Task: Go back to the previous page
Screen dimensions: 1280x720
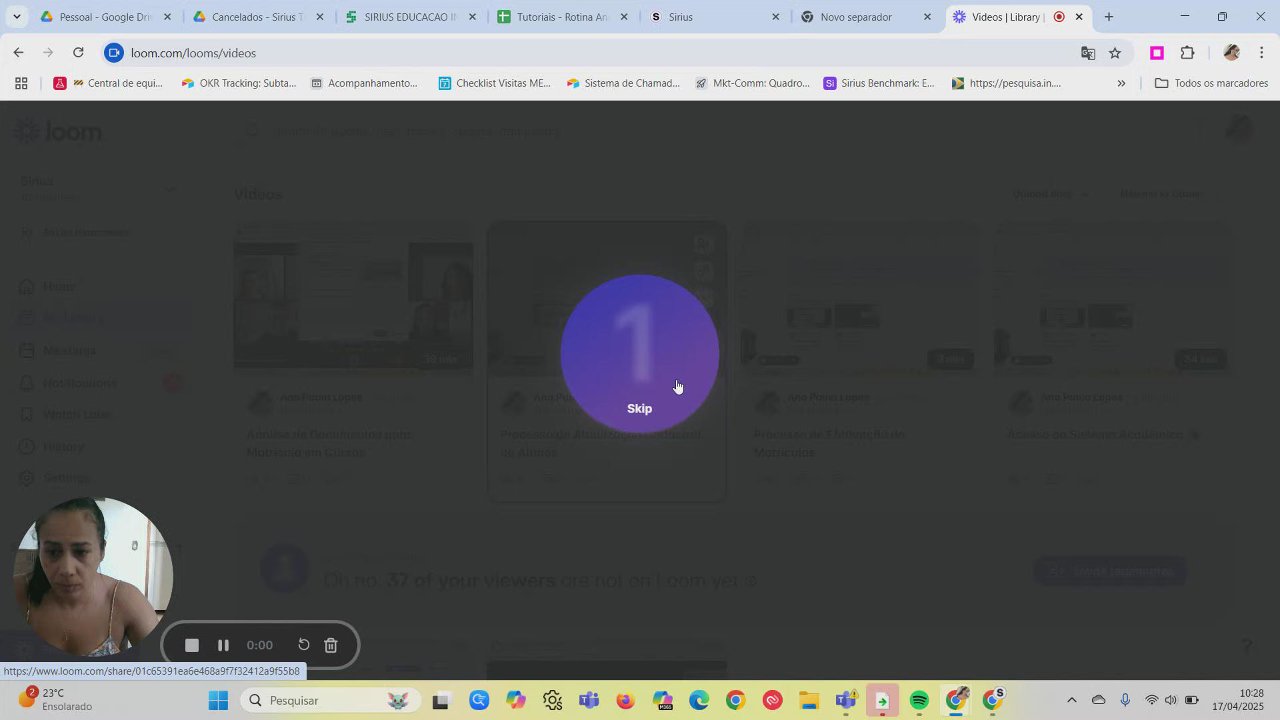Action: click(18, 52)
